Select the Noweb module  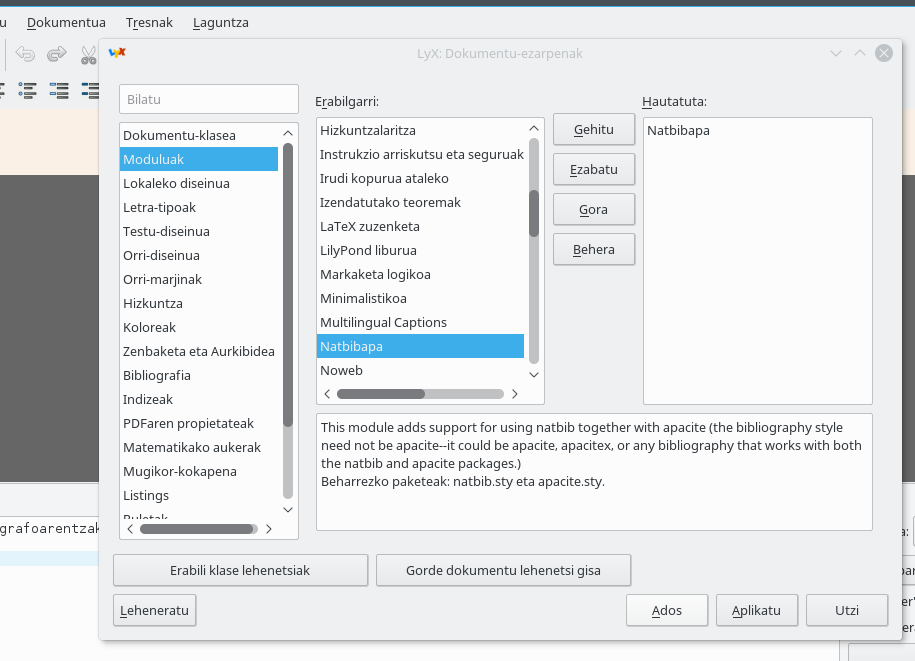pos(420,370)
